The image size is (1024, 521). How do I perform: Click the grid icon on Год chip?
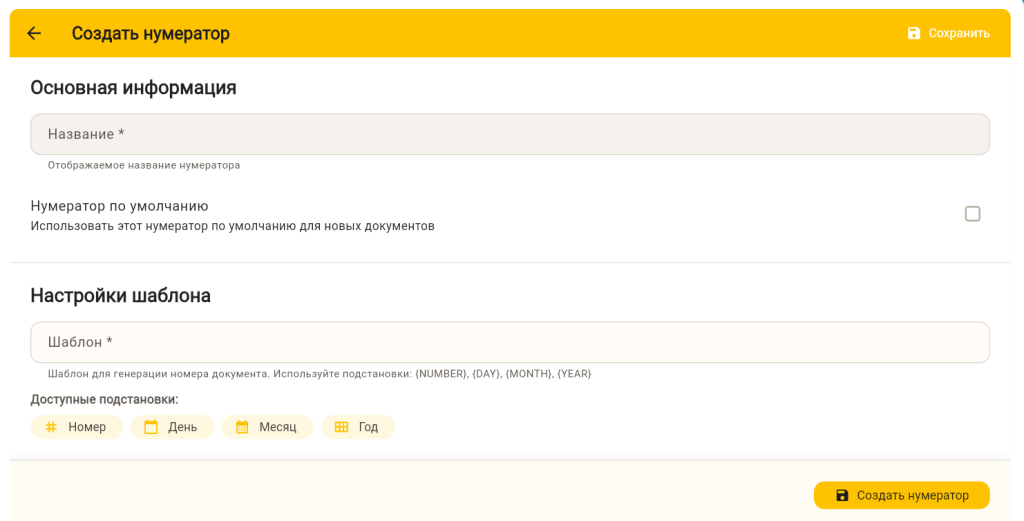tap(341, 427)
